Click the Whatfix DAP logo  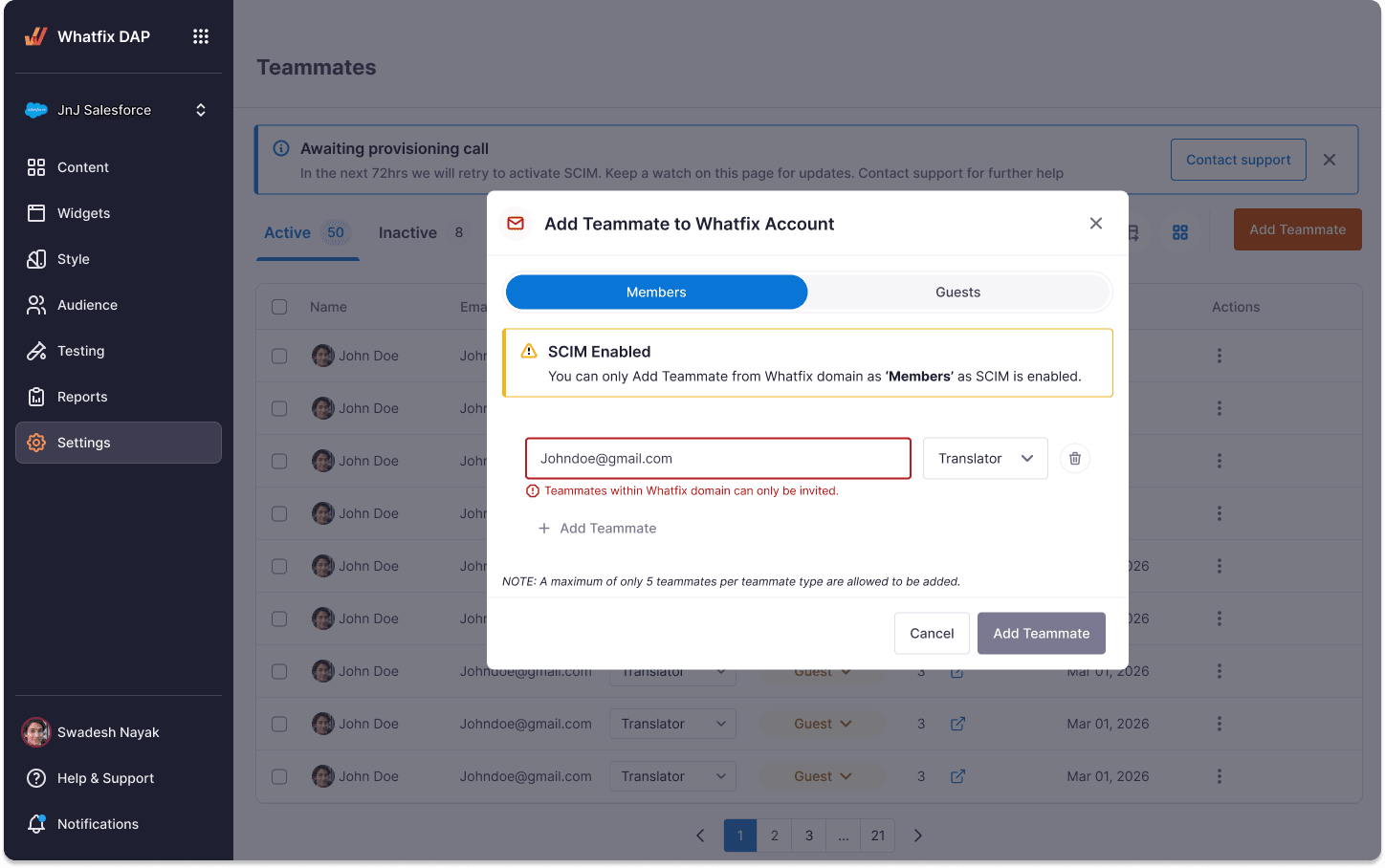(x=87, y=36)
